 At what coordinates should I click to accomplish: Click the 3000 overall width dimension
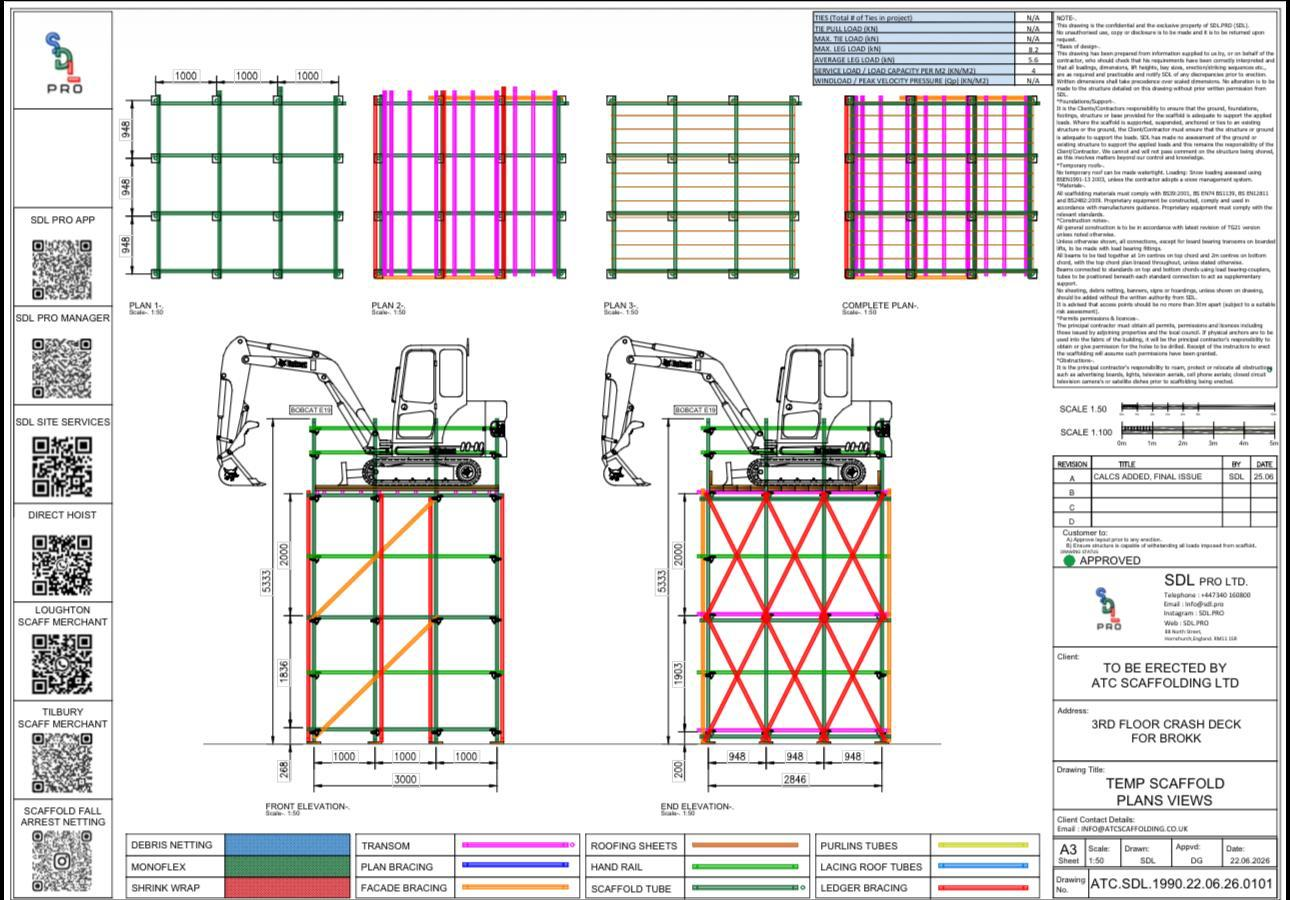pos(405,780)
